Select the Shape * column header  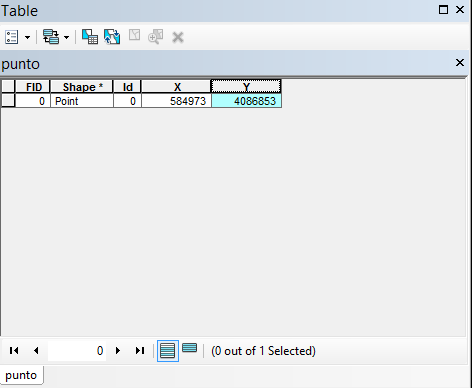click(82, 87)
